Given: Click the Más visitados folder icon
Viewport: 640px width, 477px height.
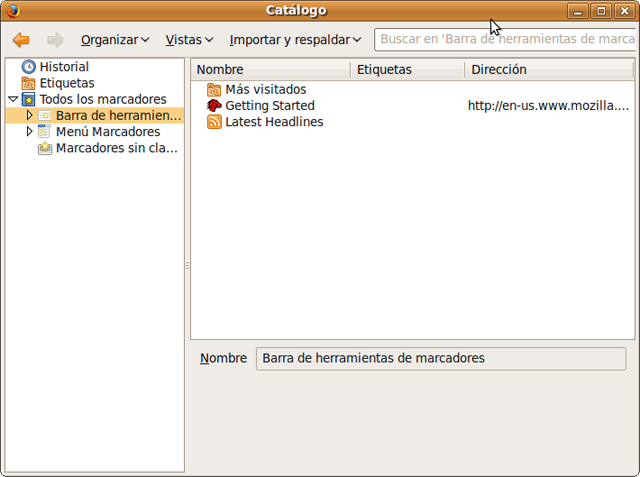Looking at the screenshot, I should (x=214, y=90).
